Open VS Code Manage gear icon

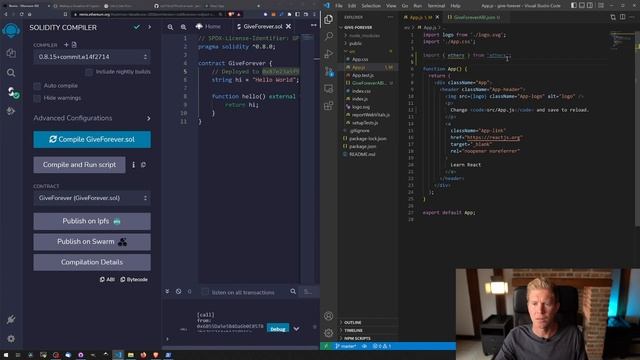pos(329,333)
